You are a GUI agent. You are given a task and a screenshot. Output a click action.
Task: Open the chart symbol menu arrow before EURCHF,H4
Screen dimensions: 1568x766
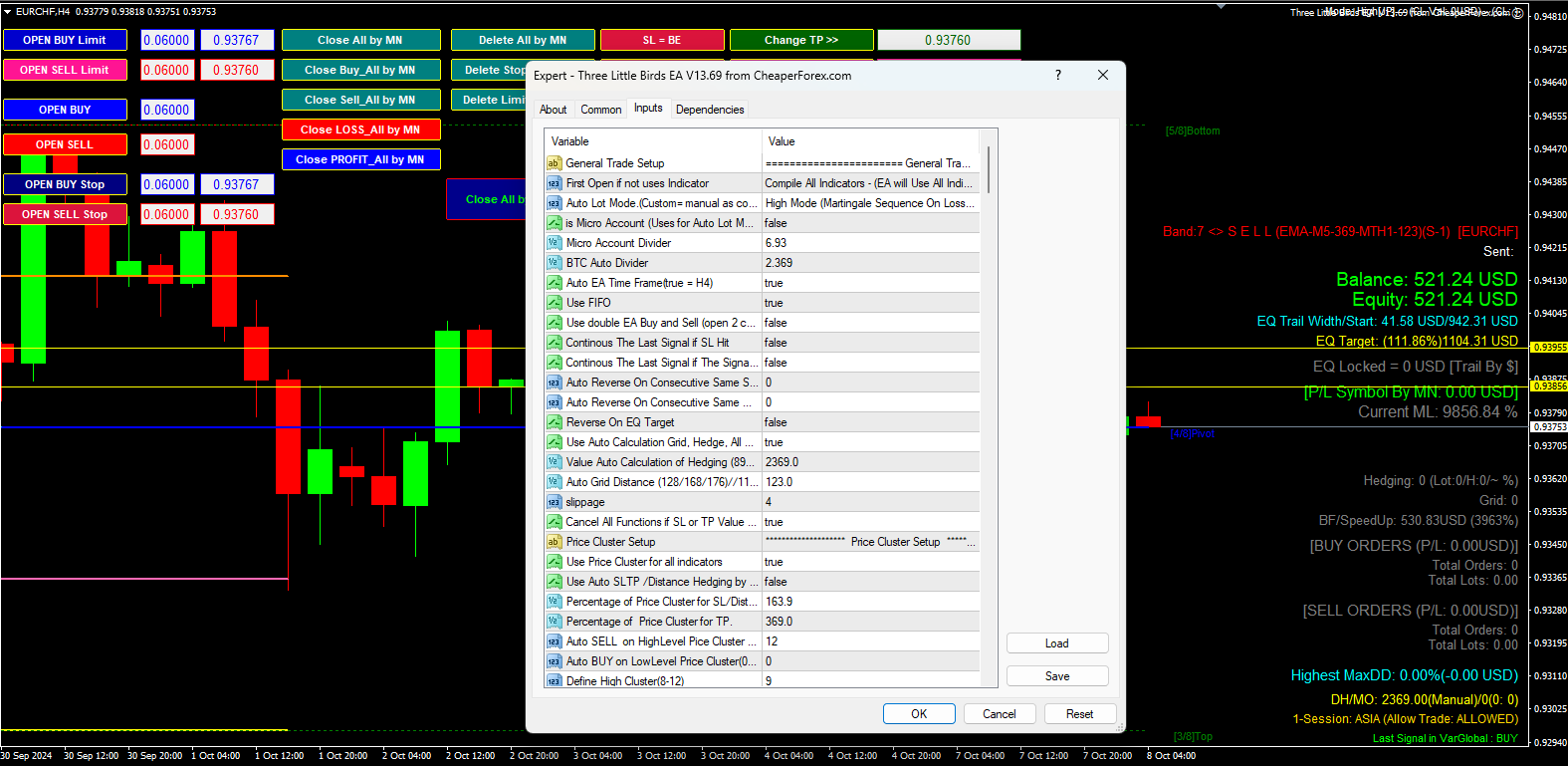pos(8,11)
